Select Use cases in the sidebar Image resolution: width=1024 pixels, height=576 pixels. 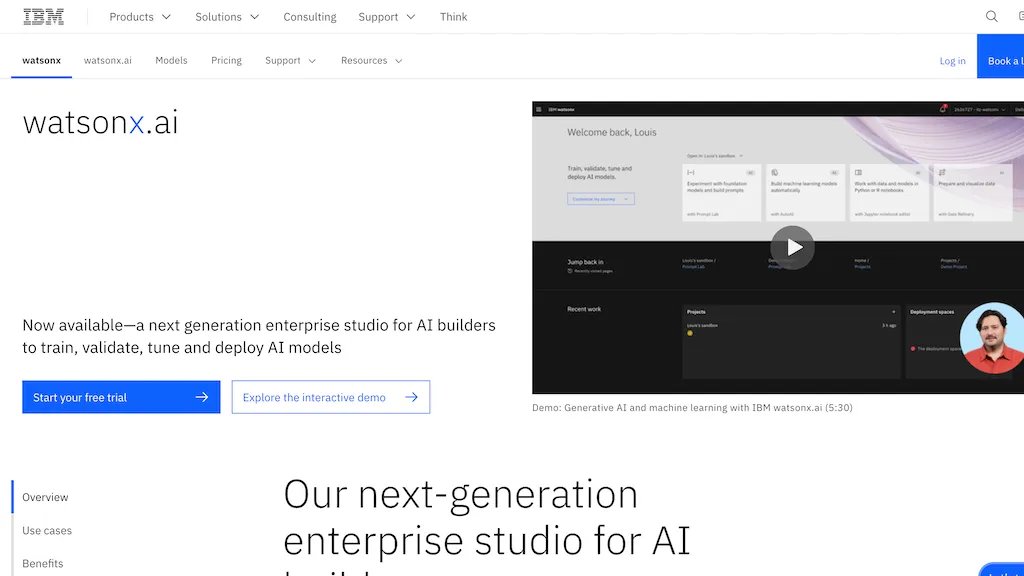(47, 530)
